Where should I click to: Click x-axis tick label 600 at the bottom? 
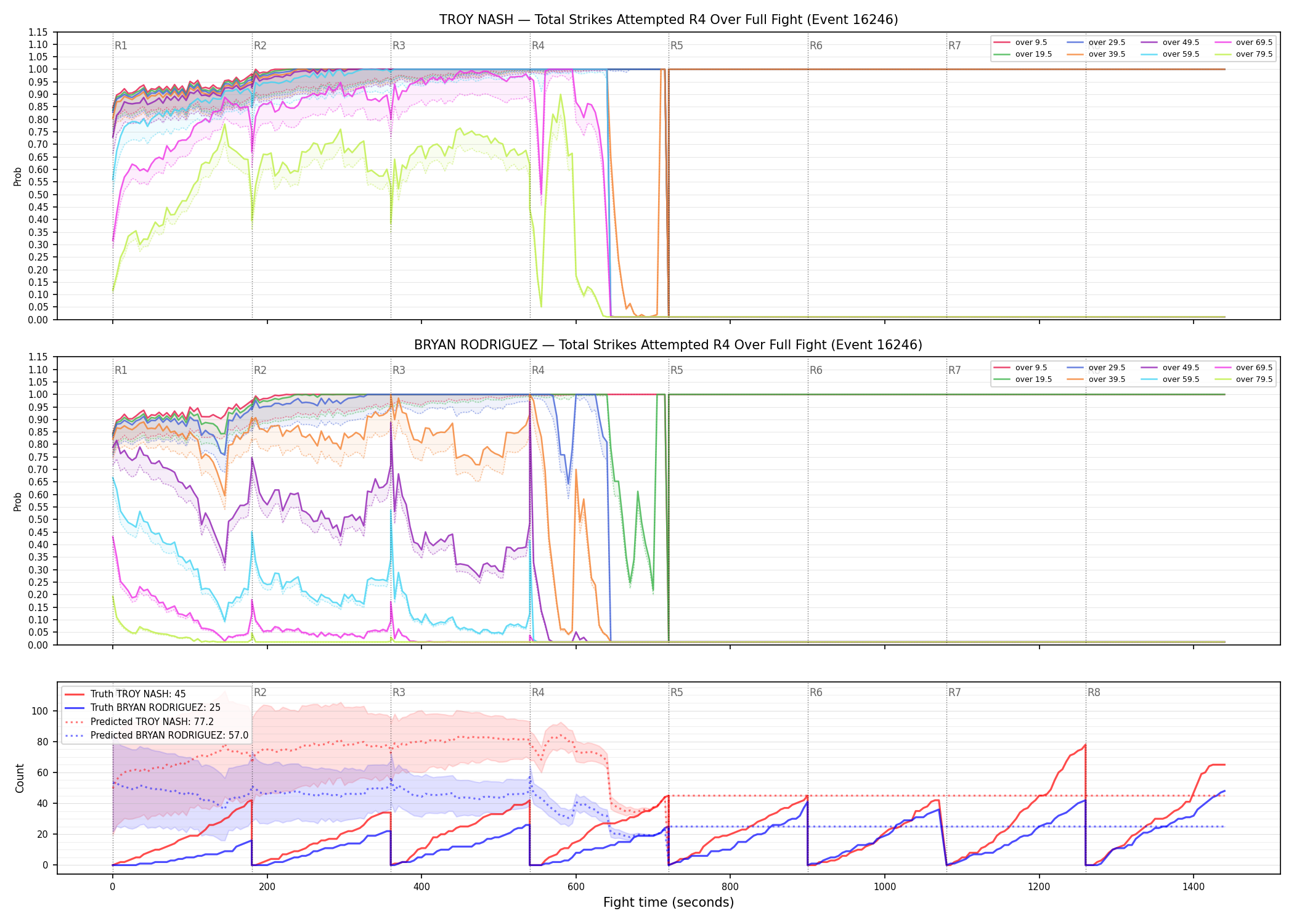576,887
